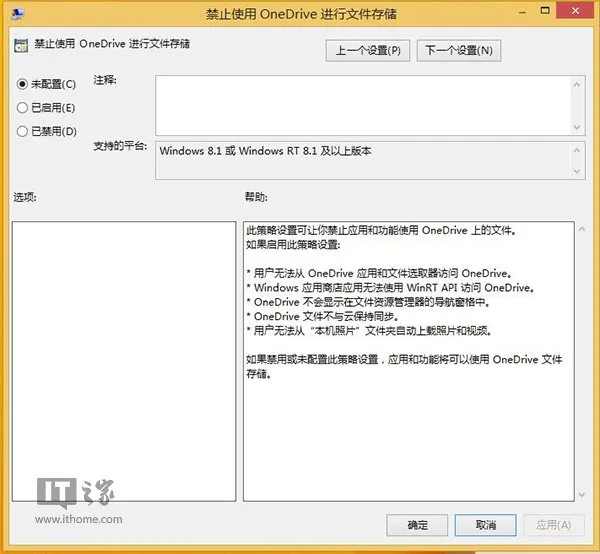Click the heading '禁止使用 OneDrive 进行文件存储' below the title bar

(x=112, y=44)
